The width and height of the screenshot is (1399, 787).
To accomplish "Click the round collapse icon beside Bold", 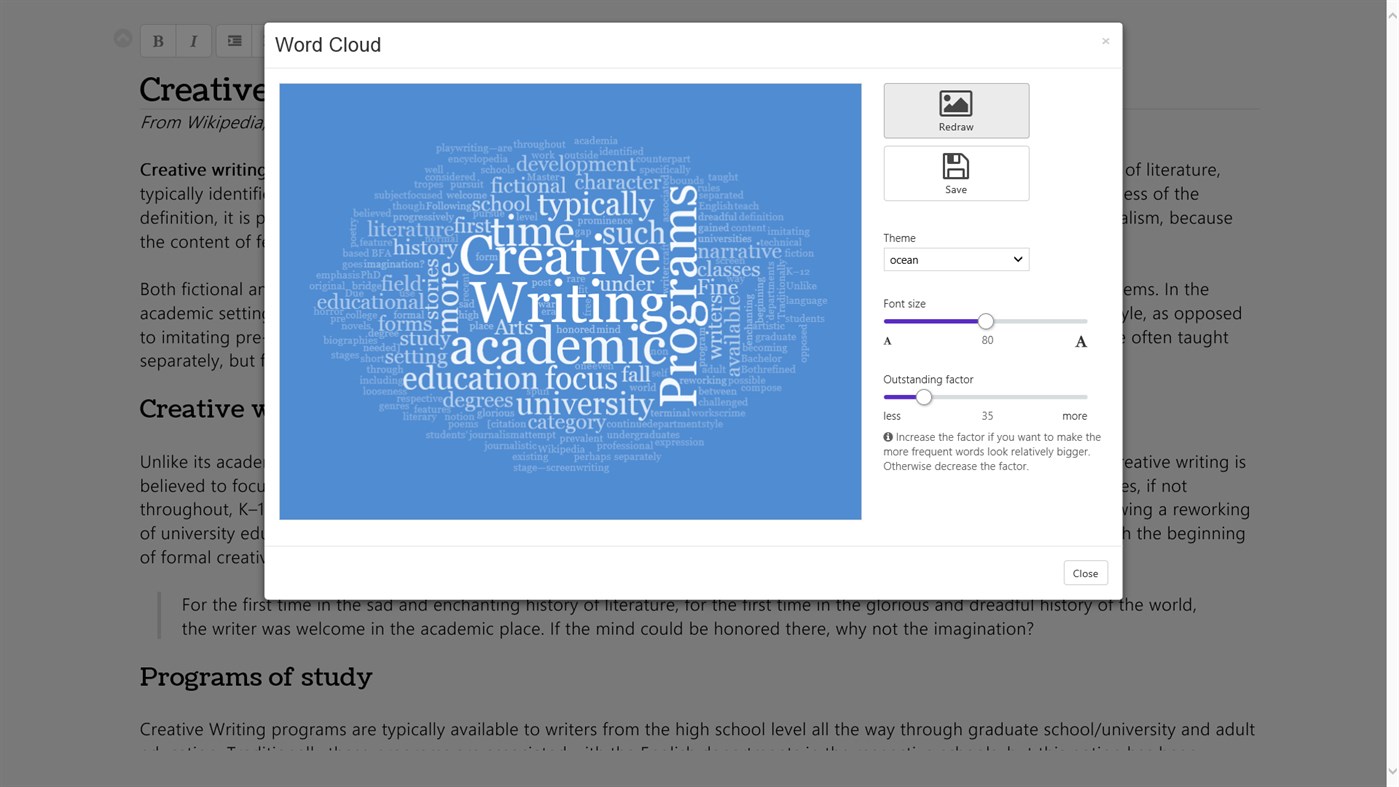I will (123, 39).
